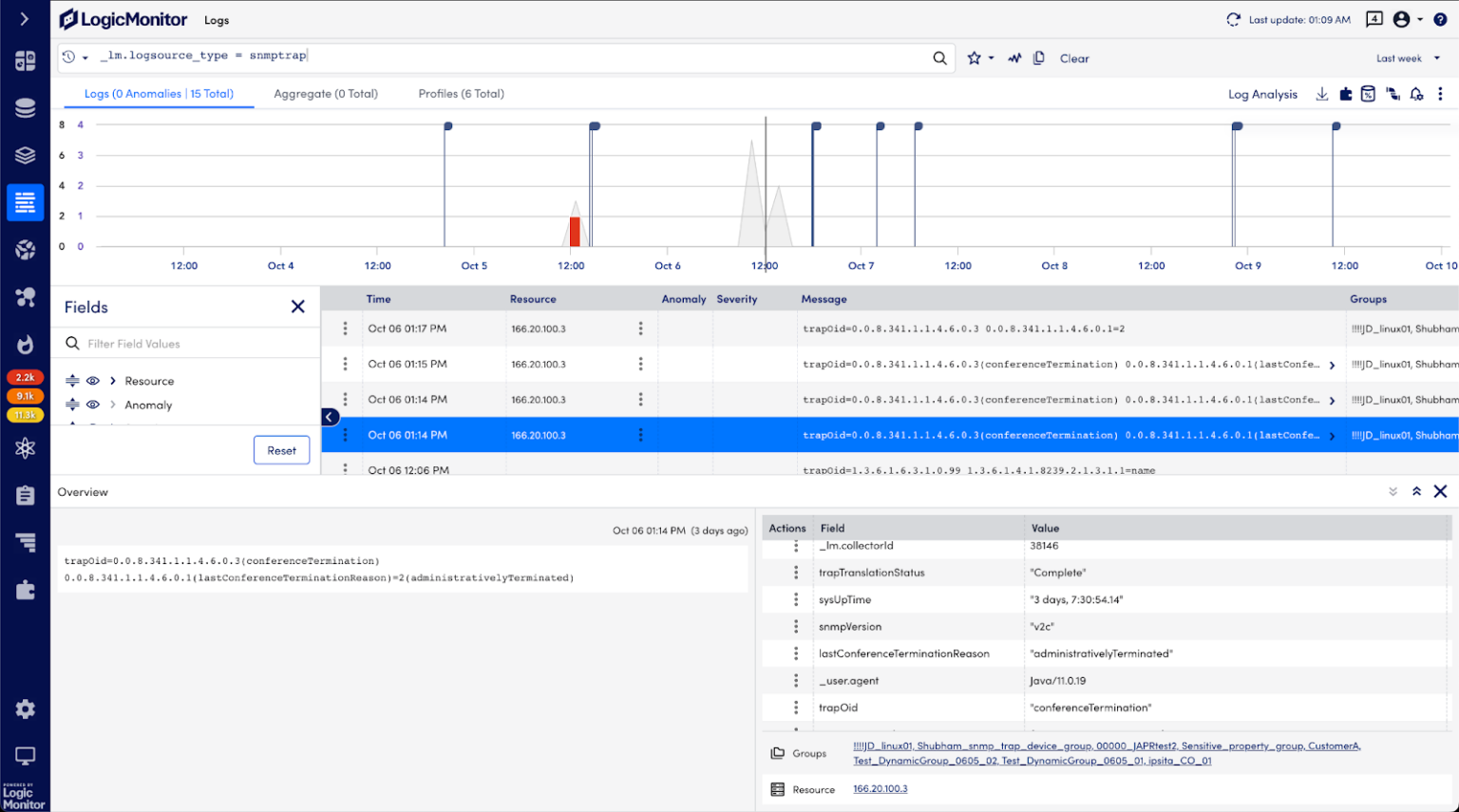The height and width of the screenshot is (812, 1459).
Task: Switch to the Aggregate tab
Action: click(x=325, y=94)
